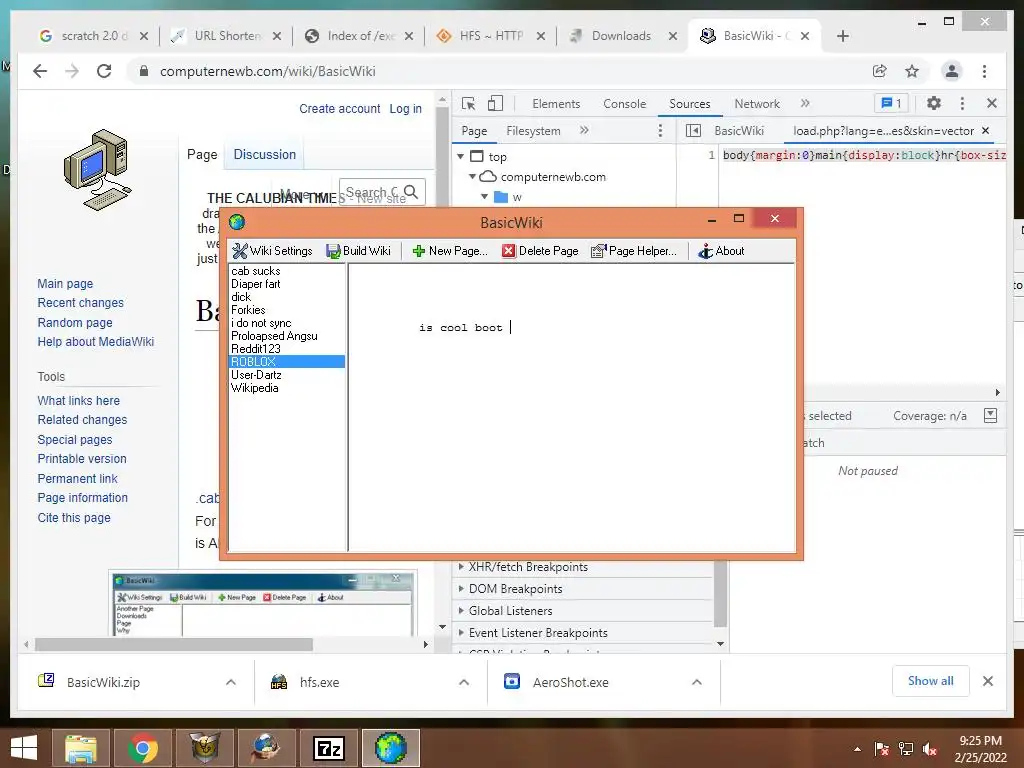Click the Build Wiki toolbar button

pyautogui.click(x=359, y=251)
